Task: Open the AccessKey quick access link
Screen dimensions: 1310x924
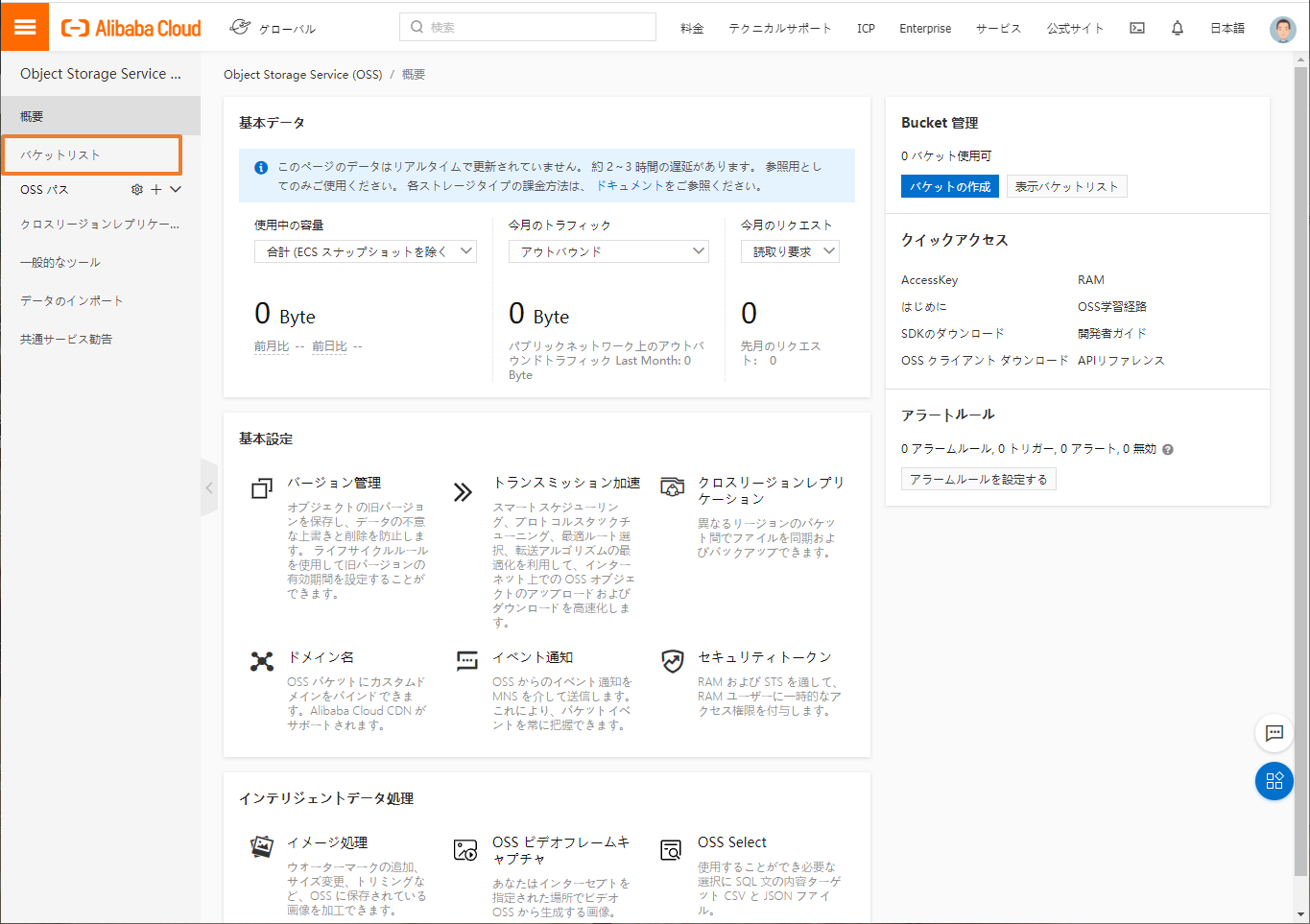Action: tap(929, 280)
